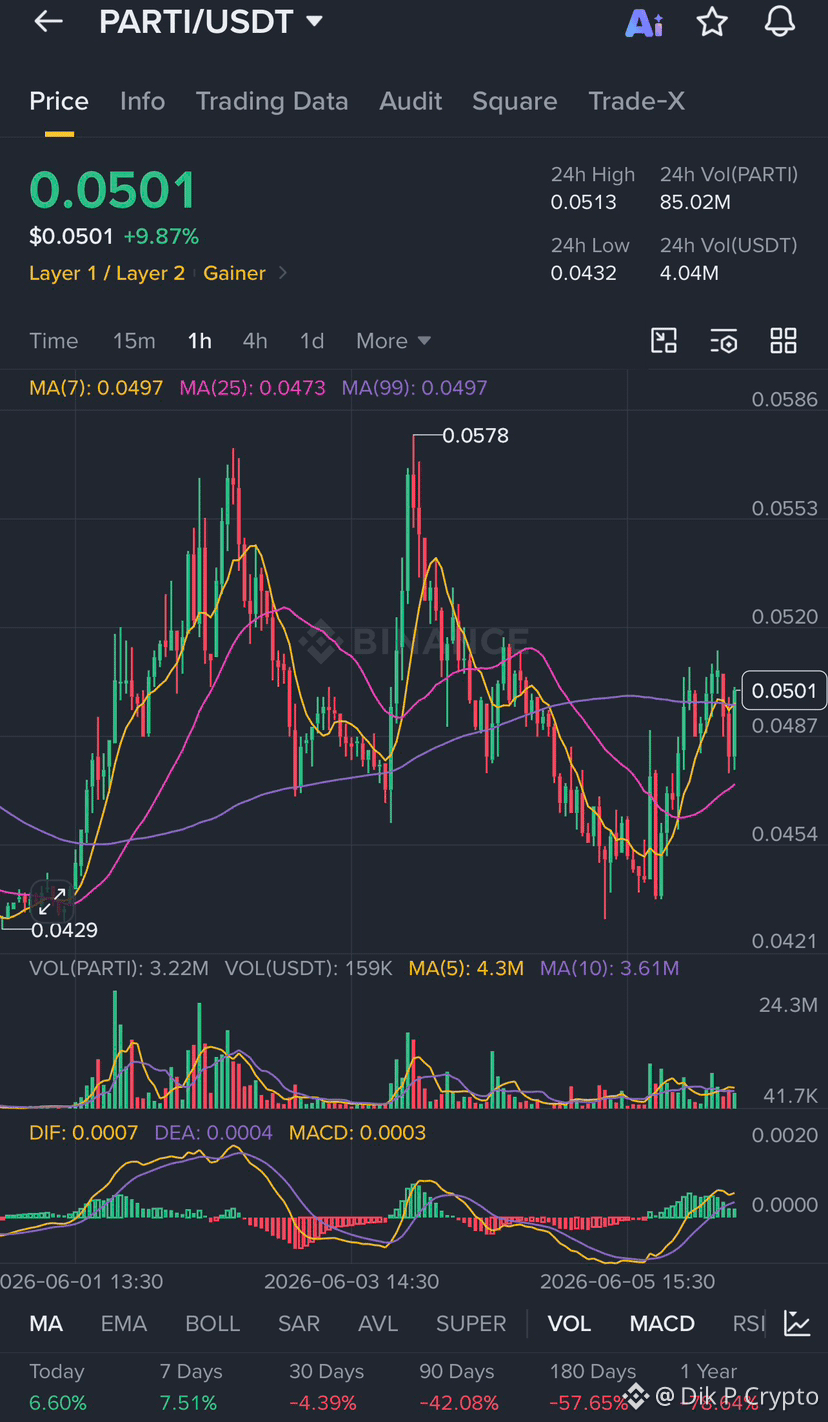
Task: Click the 24h Vol(PARTI) 85.02M value
Action: click(x=695, y=202)
